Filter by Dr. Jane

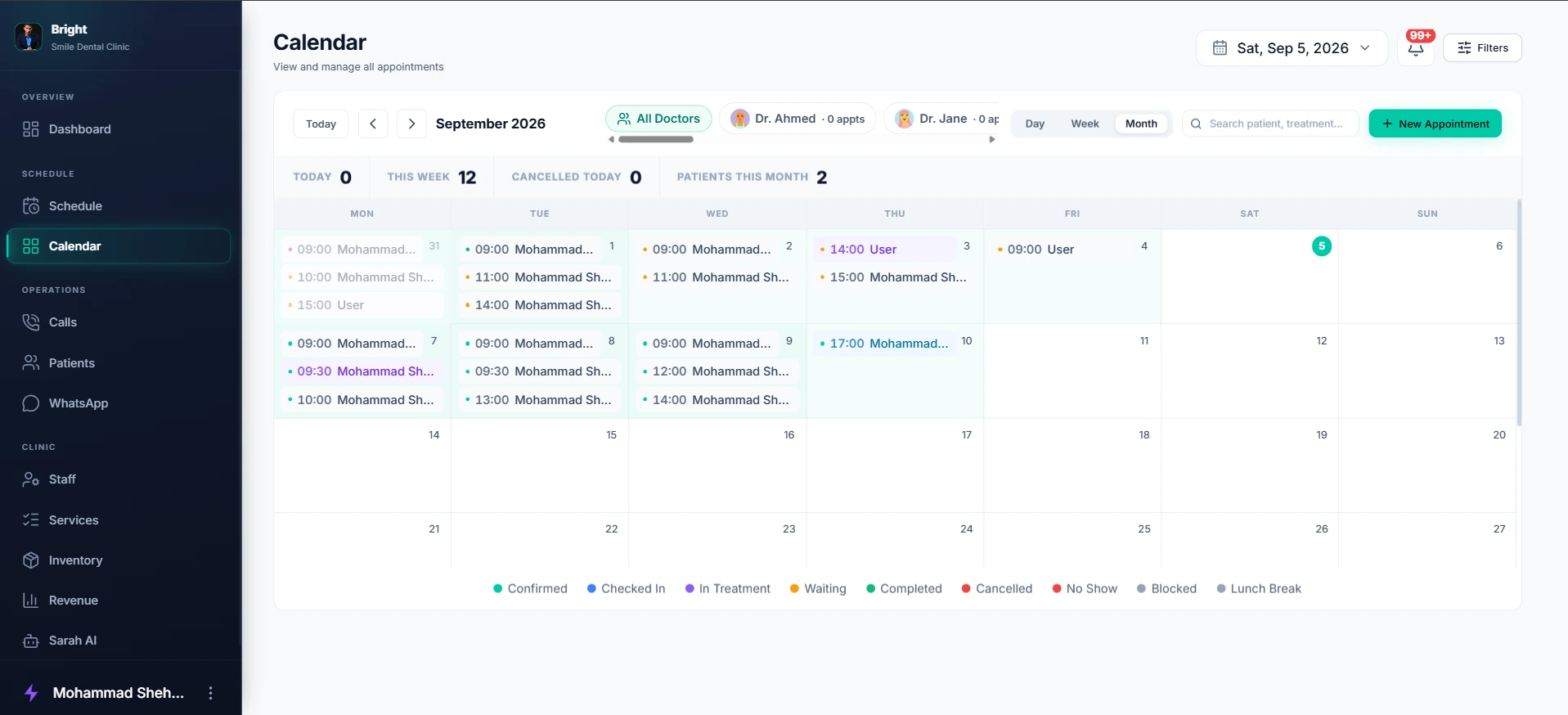point(942,119)
